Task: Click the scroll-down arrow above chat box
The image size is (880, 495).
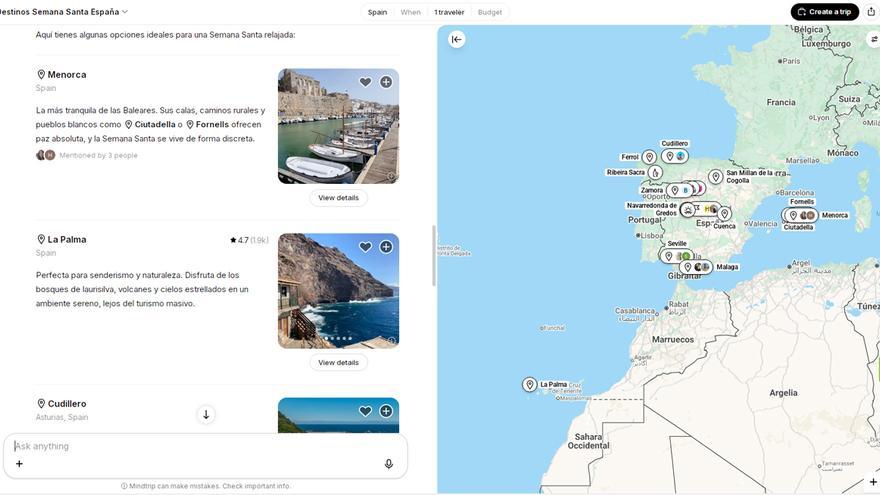Action: [x=206, y=414]
